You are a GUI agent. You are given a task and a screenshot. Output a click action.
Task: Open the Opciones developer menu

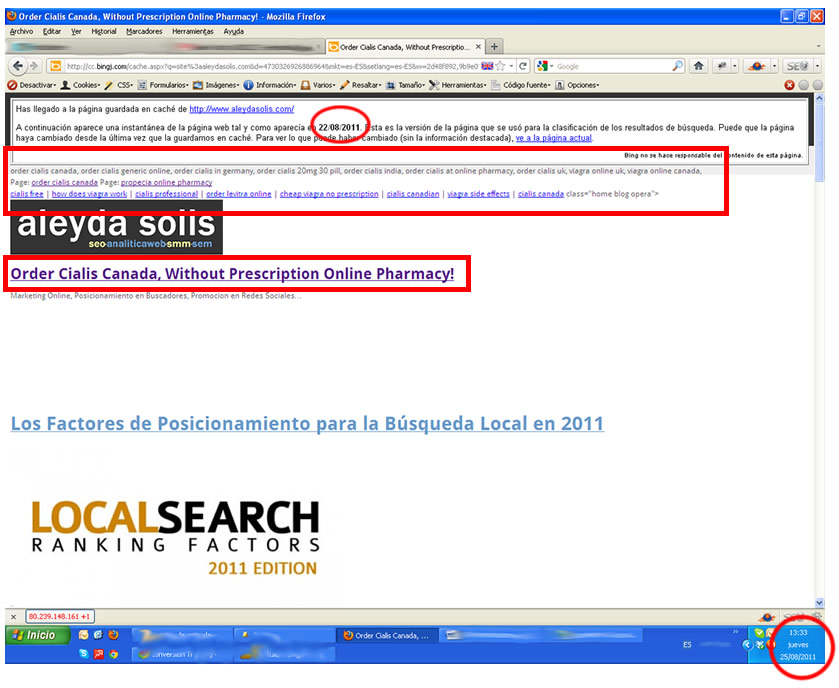coord(577,85)
